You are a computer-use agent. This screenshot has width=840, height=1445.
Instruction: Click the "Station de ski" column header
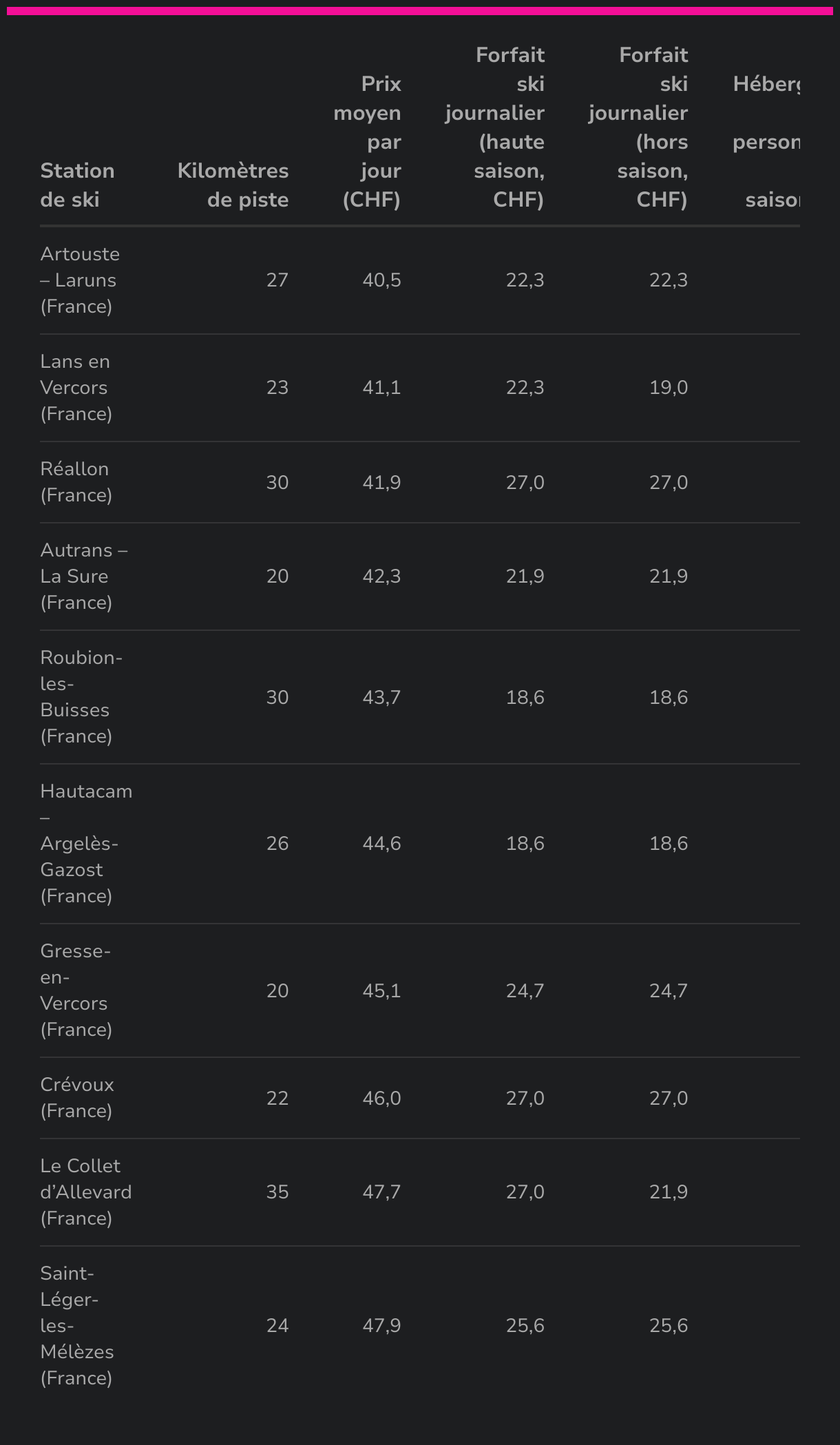[x=77, y=185]
